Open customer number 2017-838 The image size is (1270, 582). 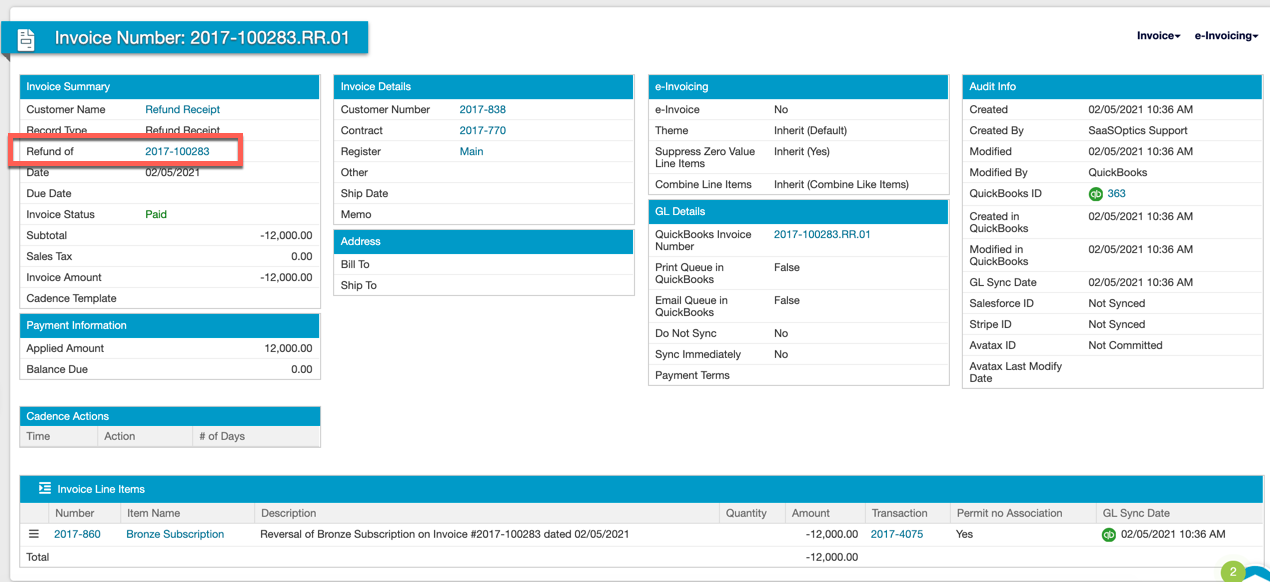click(483, 110)
